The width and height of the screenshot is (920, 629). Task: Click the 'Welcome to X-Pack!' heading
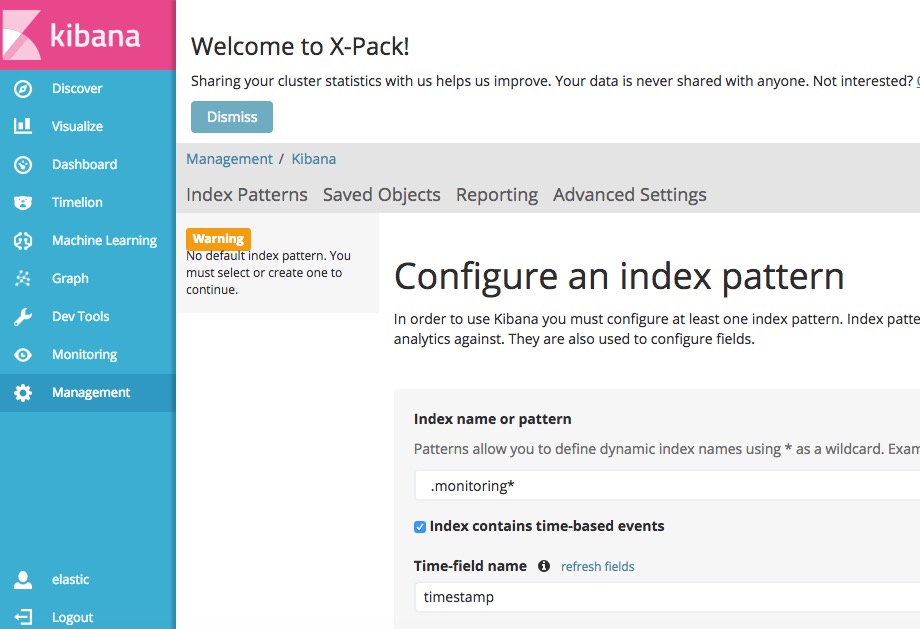click(300, 46)
